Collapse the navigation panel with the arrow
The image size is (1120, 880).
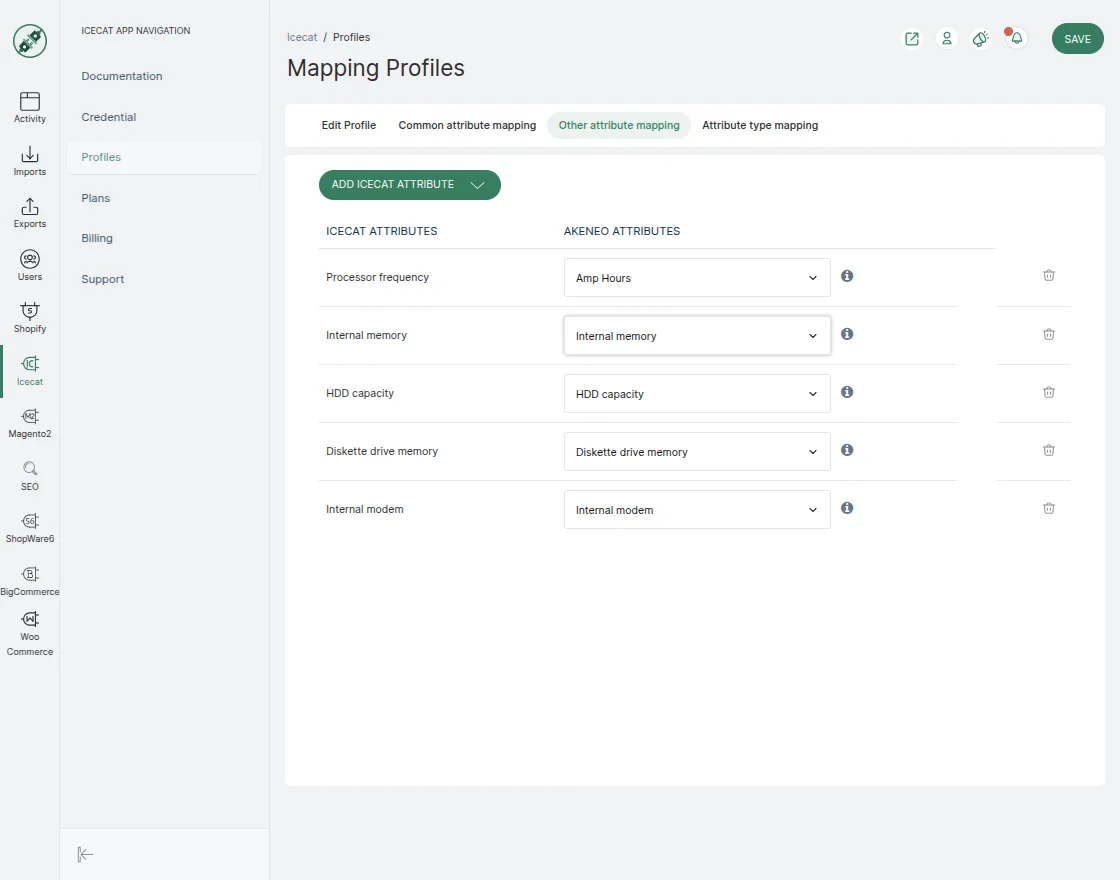tap(85, 854)
